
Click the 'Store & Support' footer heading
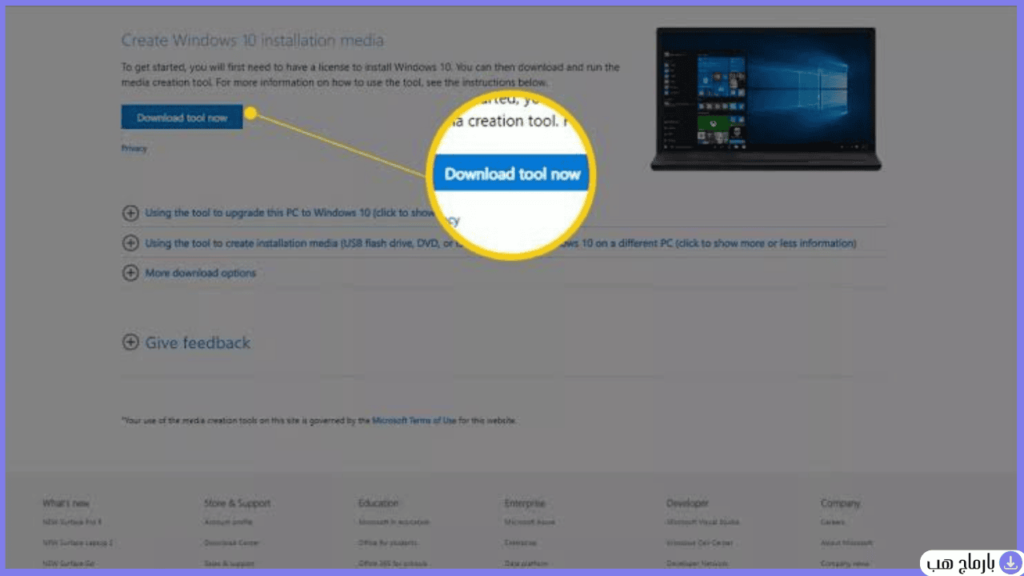click(237, 503)
